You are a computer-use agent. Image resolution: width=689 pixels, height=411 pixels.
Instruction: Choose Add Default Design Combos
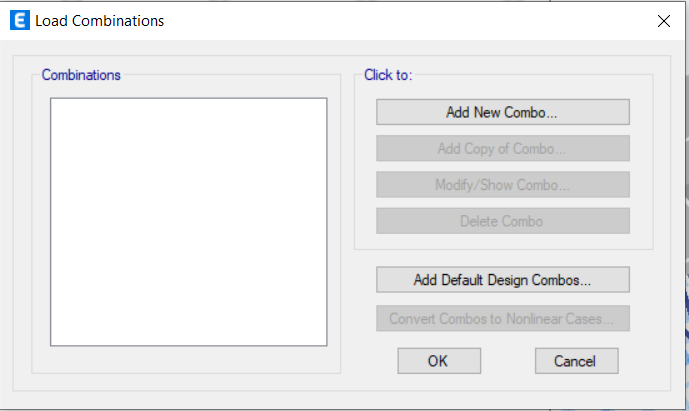coord(503,280)
